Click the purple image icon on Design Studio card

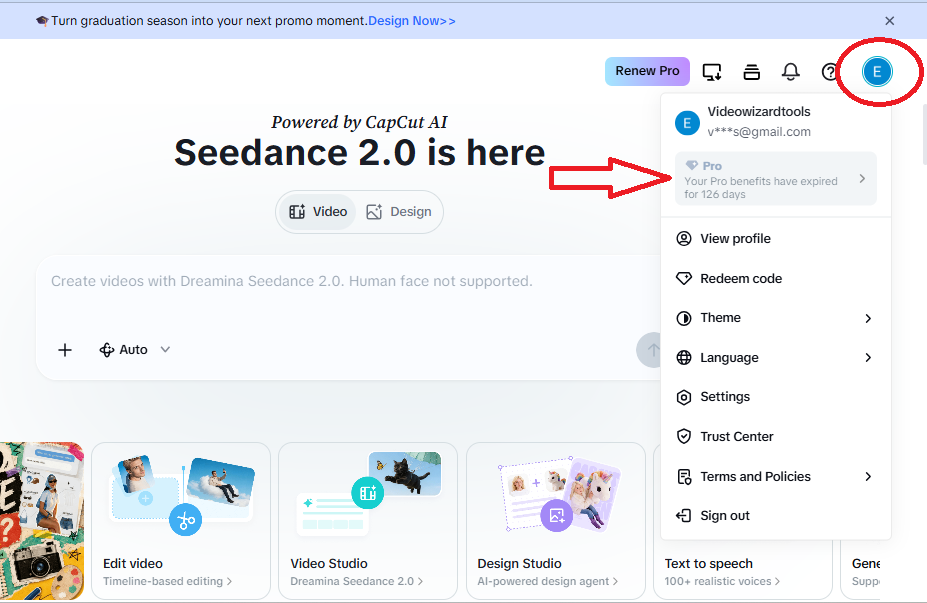click(x=556, y=516)
